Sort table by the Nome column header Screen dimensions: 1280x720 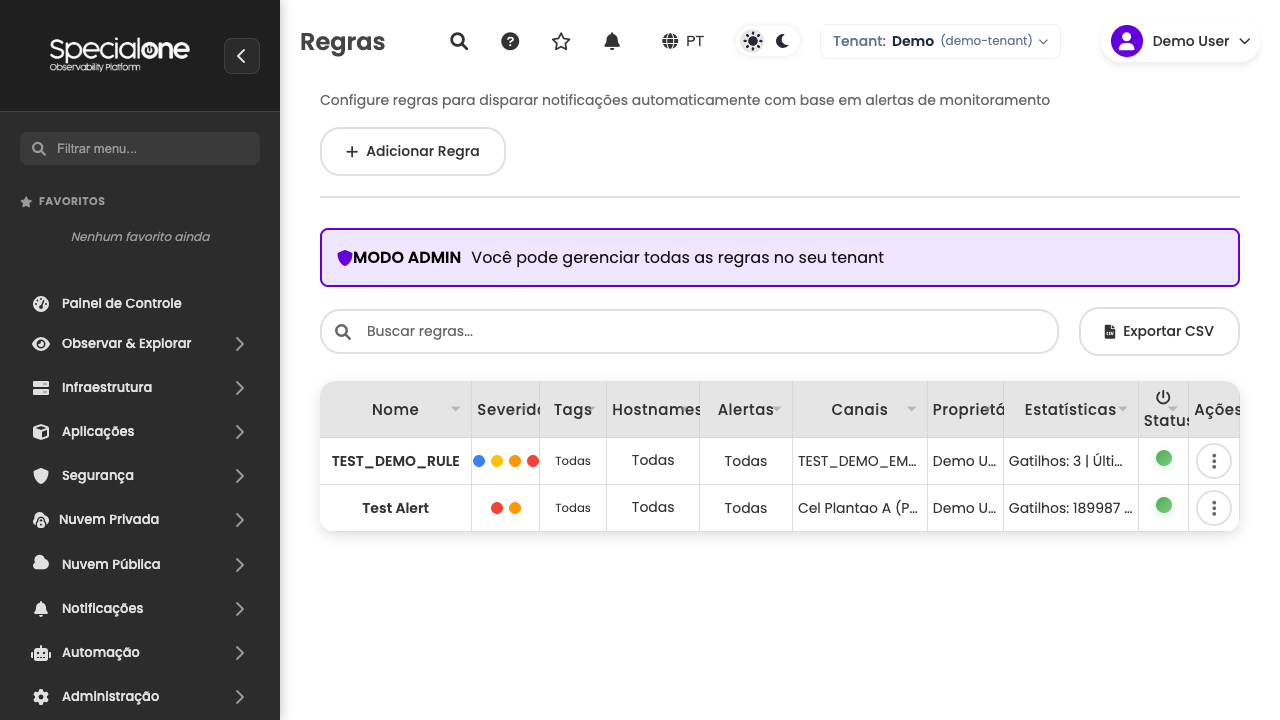click(395, 409)
